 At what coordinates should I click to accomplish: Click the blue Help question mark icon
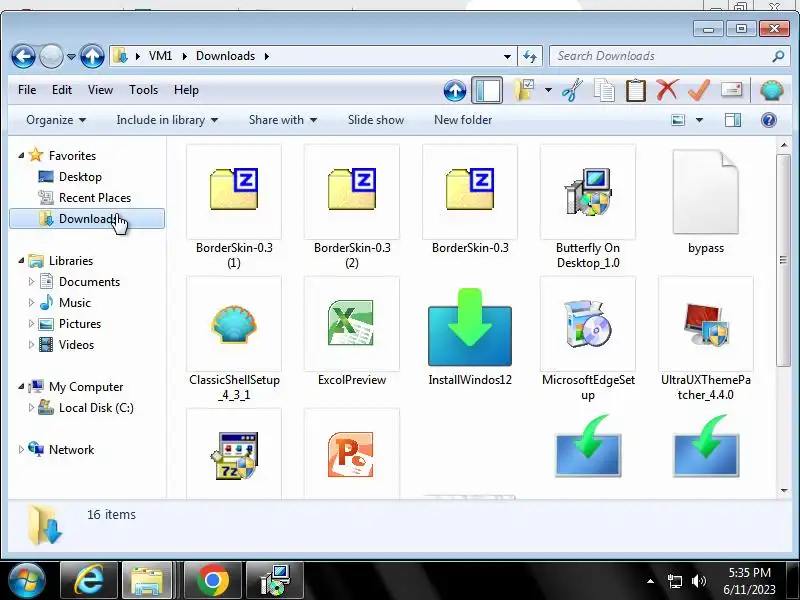[x=768, y=120]
